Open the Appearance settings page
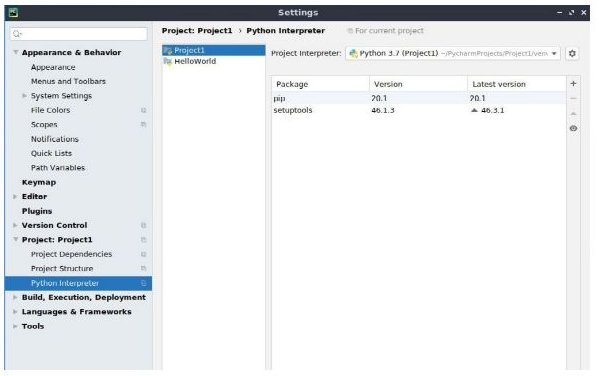The height and width of the screenshot is (376, 599). pos(53,67)
